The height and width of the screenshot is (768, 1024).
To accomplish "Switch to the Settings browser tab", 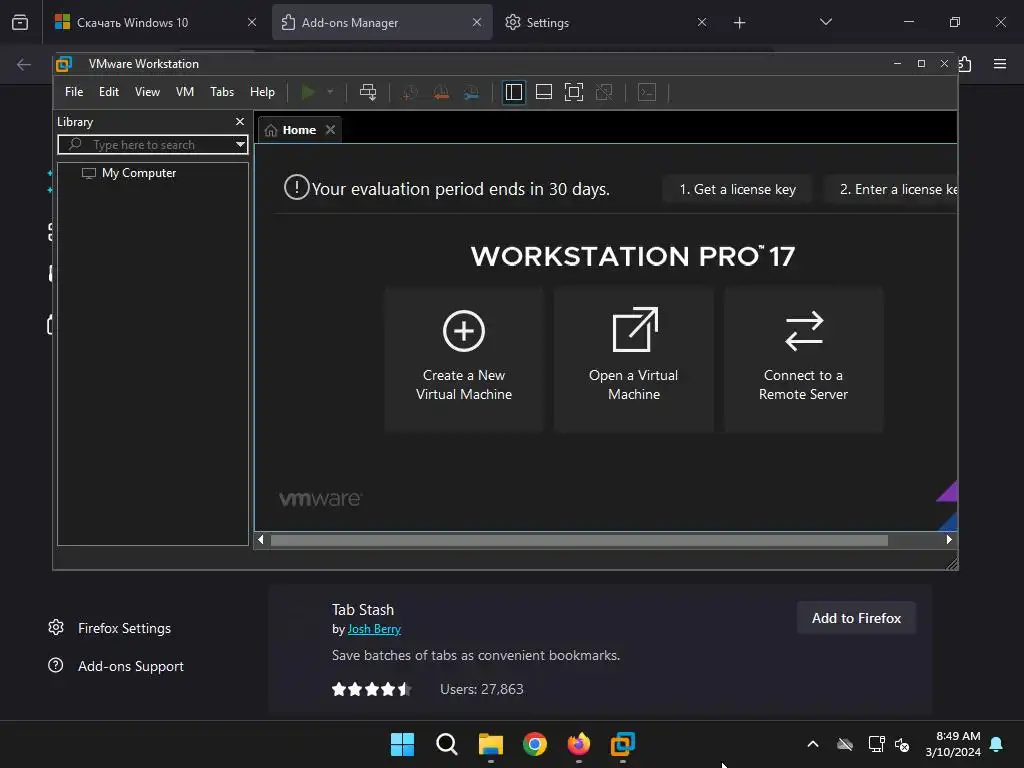I will click(547, 23).
